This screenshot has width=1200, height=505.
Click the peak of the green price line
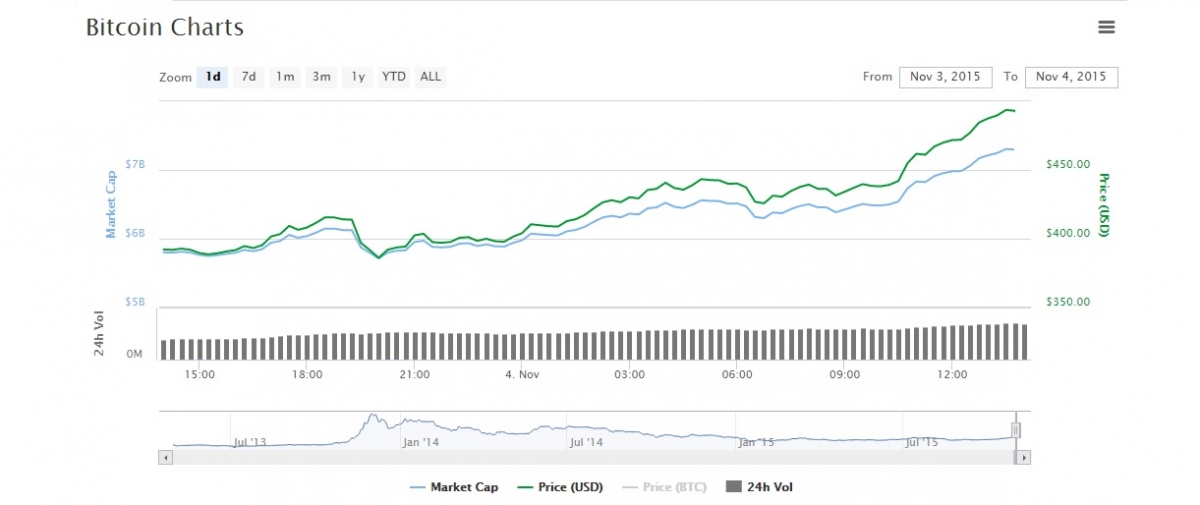click(x=1006, y=109)
